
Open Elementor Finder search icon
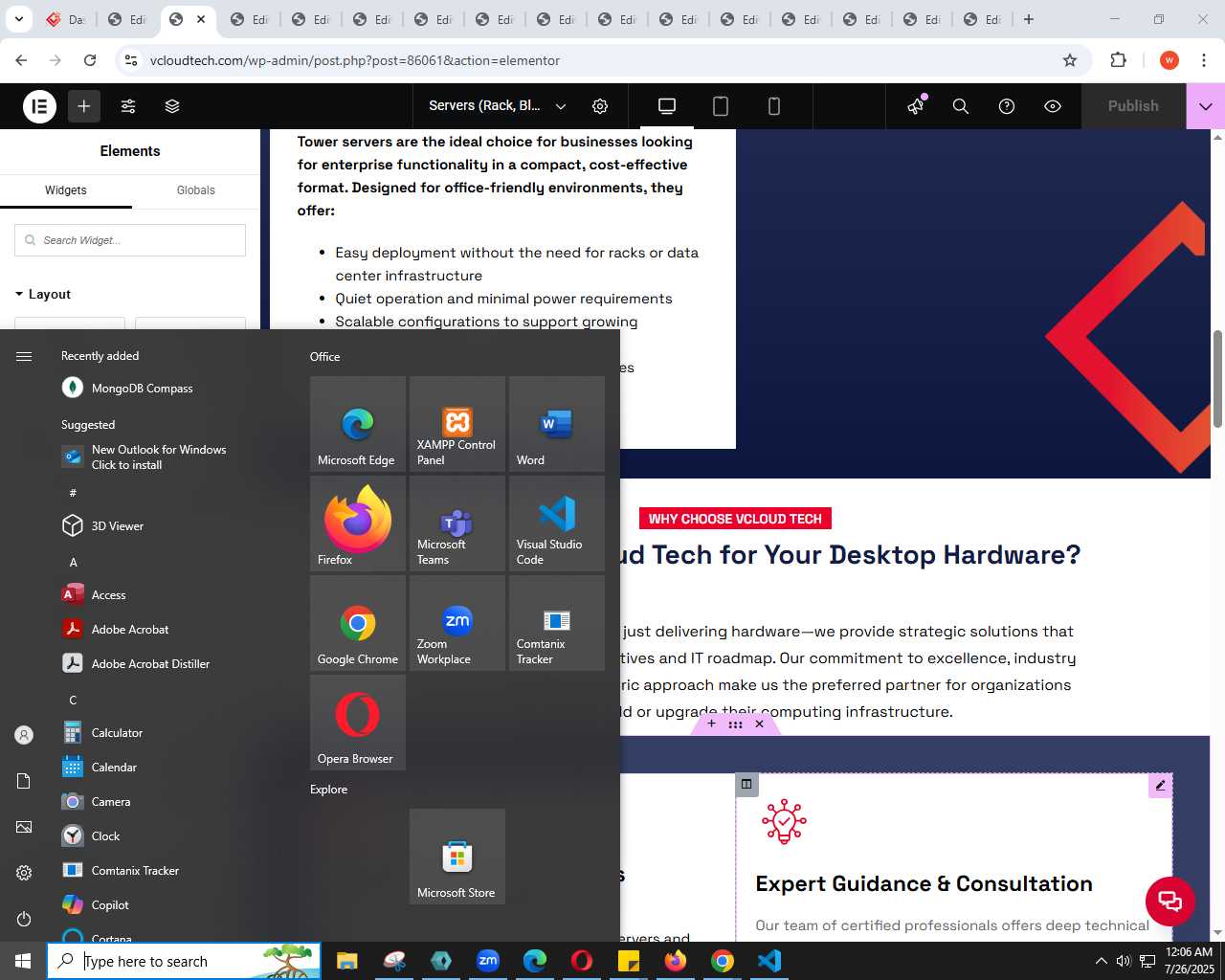(961, 106)
